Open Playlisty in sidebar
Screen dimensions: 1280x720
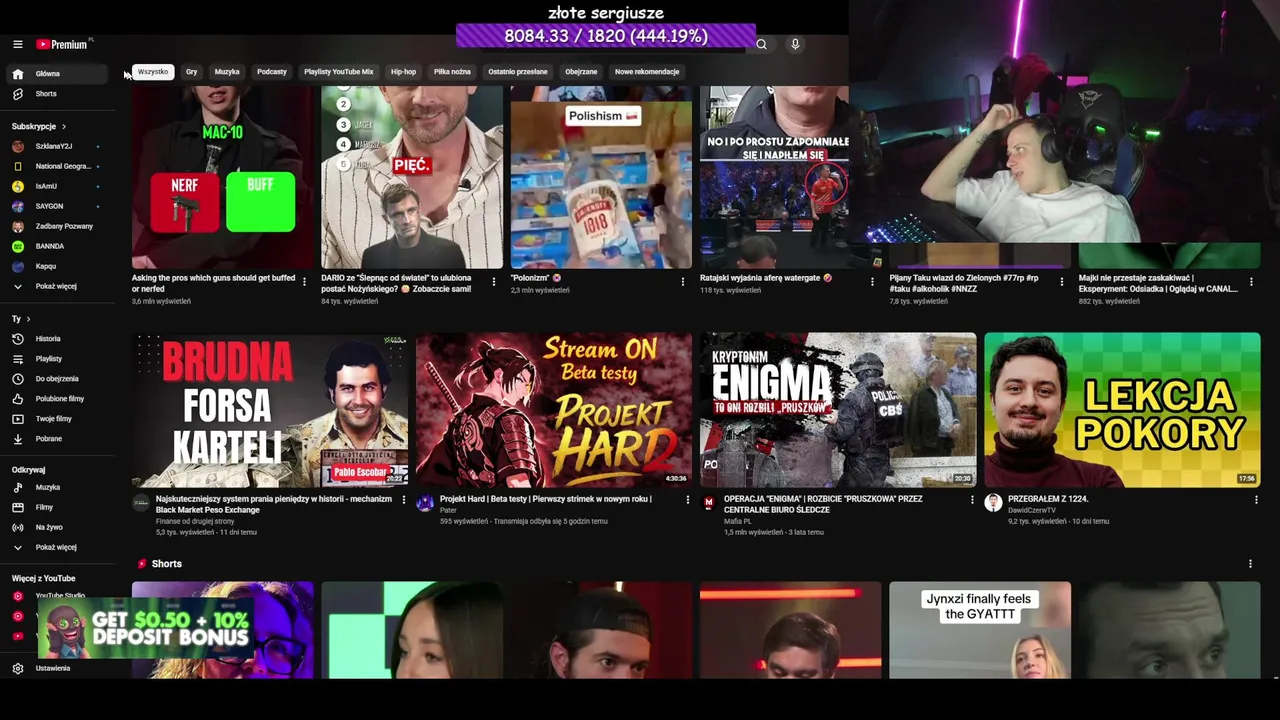tap(58, 359)
